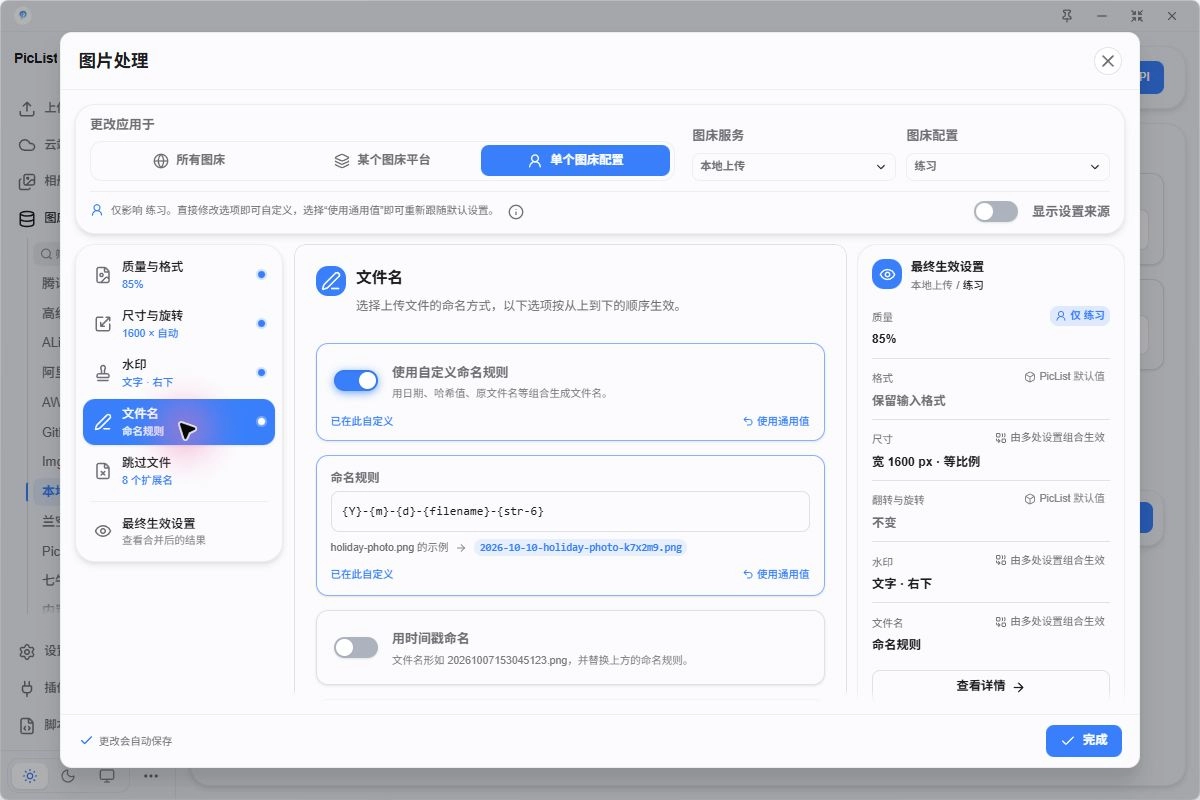1200x800 pixels.
Task: Click the 查看详情 button
Action: (991, 687)
